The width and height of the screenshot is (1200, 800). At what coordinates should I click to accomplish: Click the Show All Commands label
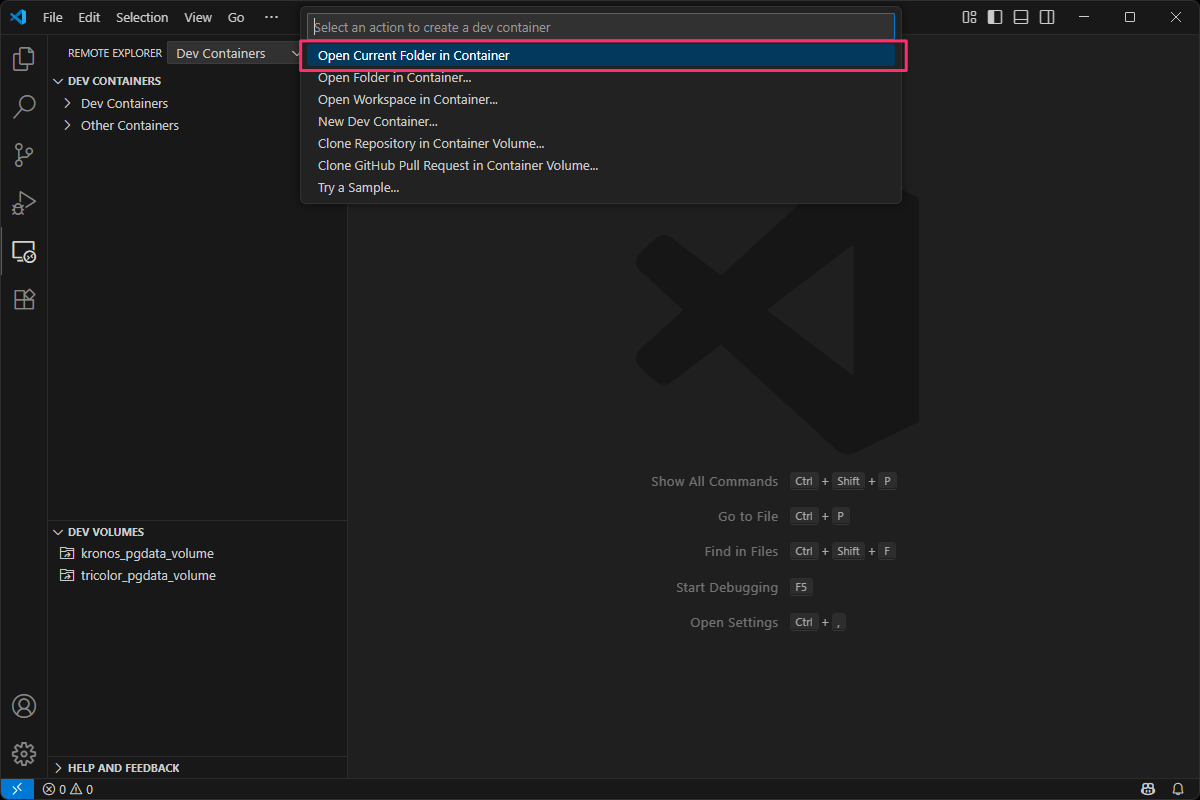[714, 481]
